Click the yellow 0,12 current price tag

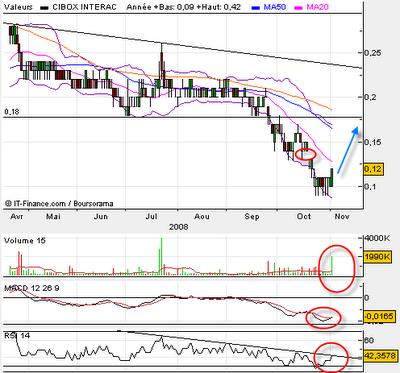point(373,169)
